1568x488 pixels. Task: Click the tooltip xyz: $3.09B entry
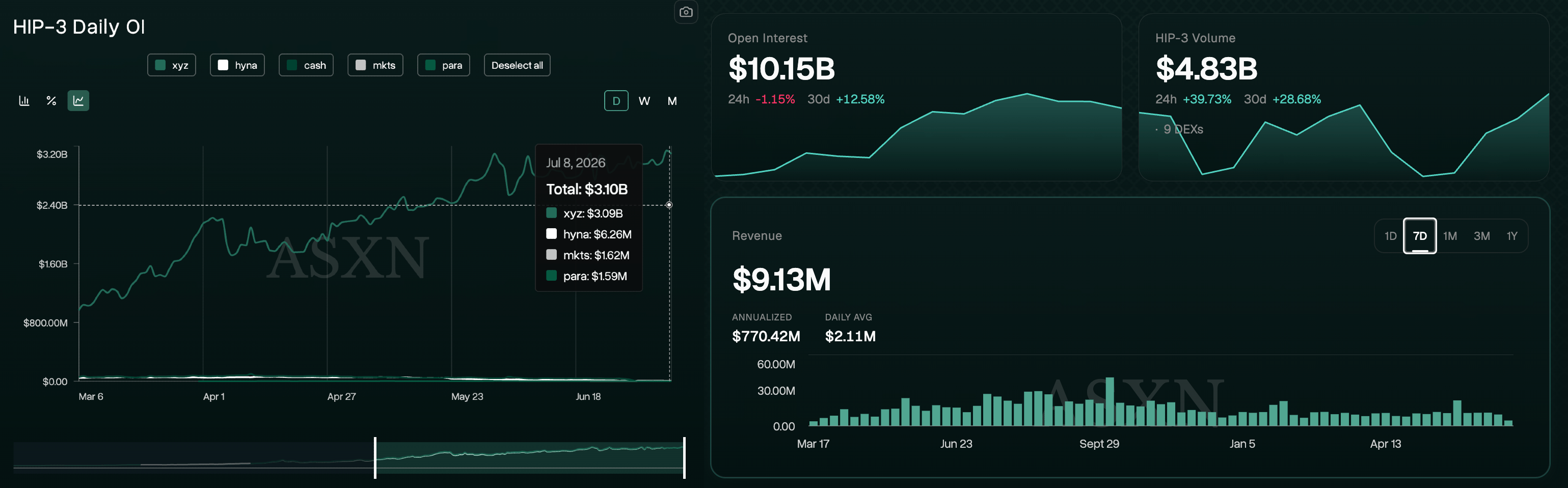point(585,213)
